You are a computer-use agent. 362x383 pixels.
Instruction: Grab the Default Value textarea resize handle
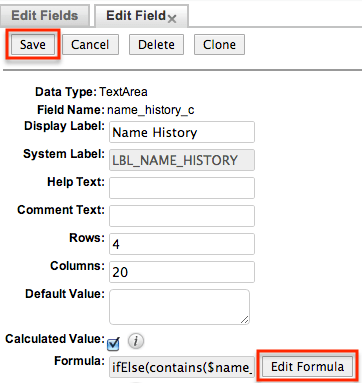(245, 320)
